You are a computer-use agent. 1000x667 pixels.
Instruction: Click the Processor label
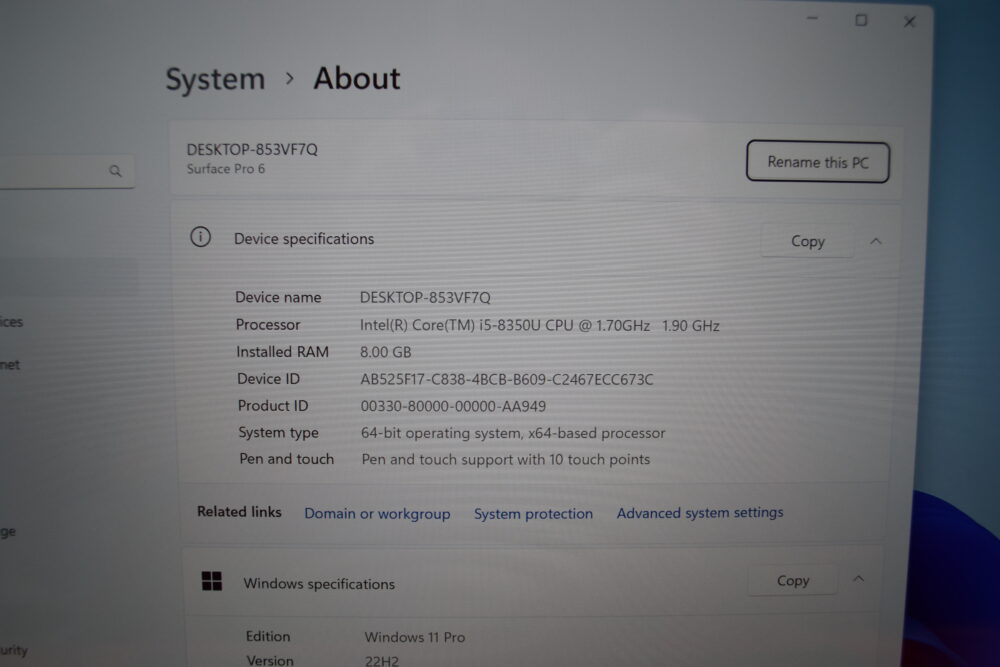[268, 325]
